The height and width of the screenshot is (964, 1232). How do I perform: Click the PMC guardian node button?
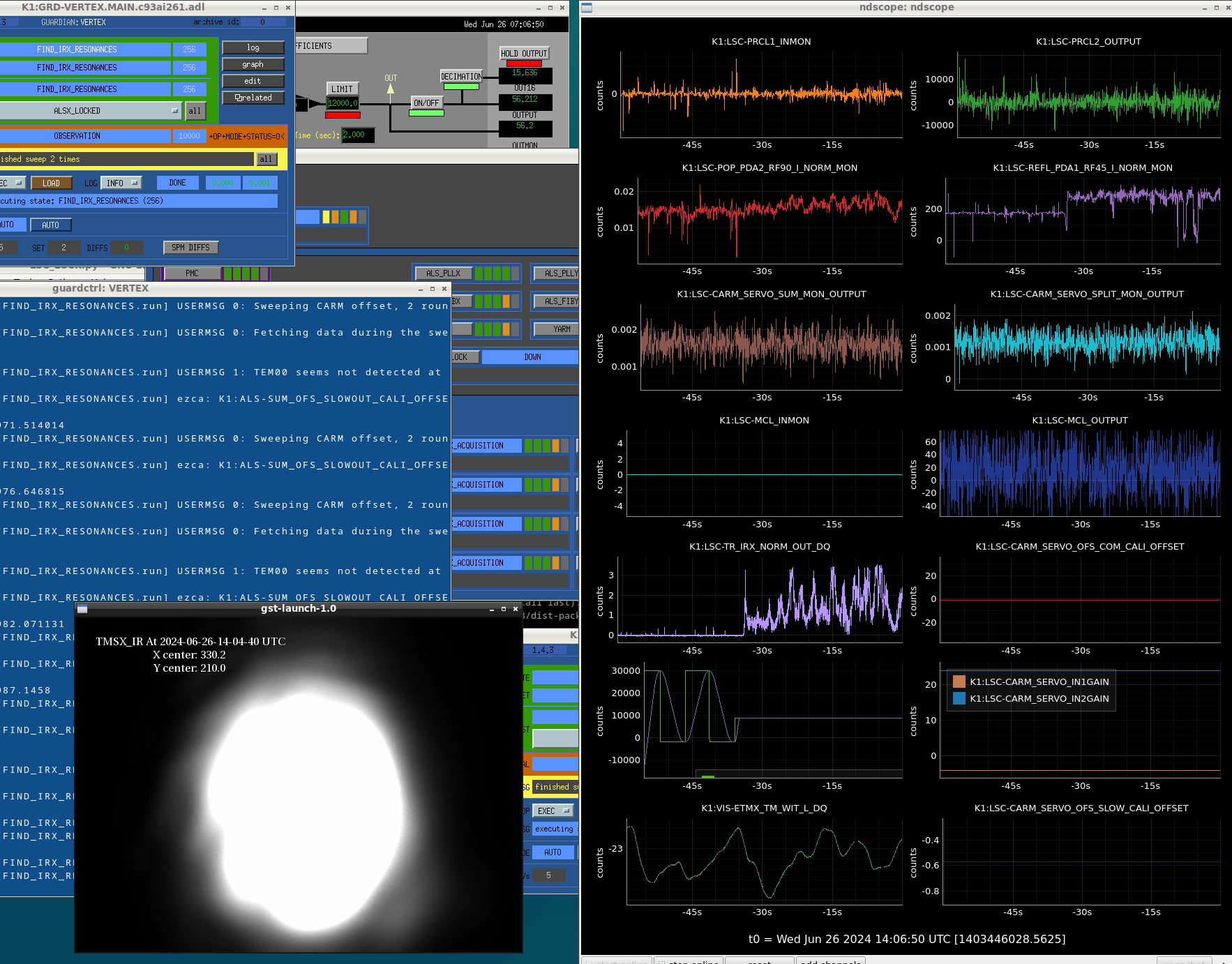click(193, 273)
